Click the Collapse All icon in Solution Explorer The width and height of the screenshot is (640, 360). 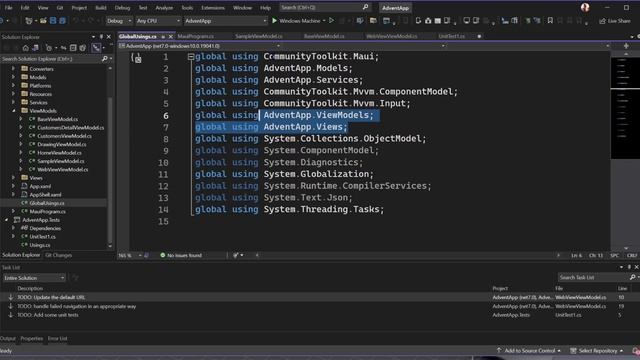click(73, 48)
